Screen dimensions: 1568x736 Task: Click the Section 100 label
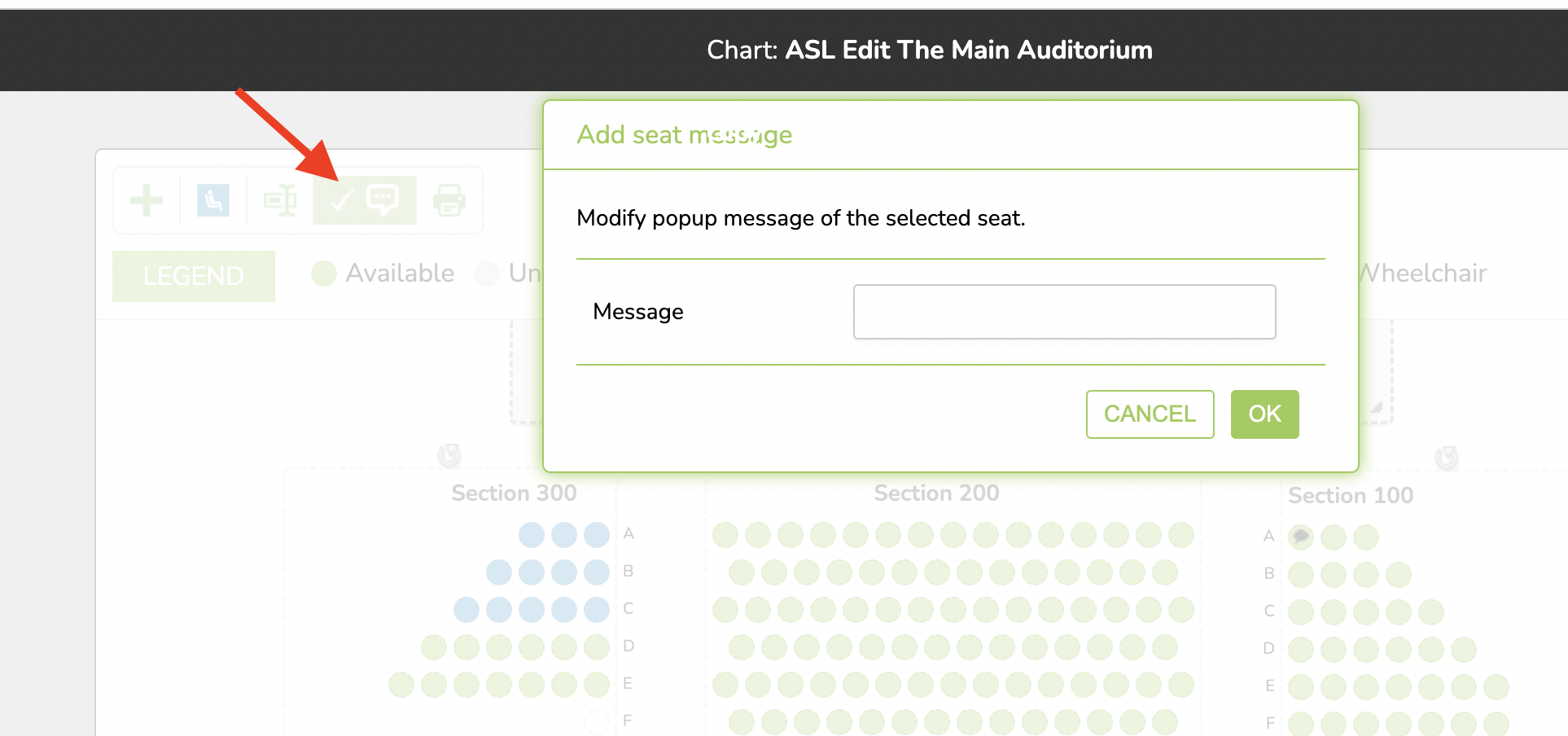(x=1351, y=496)
